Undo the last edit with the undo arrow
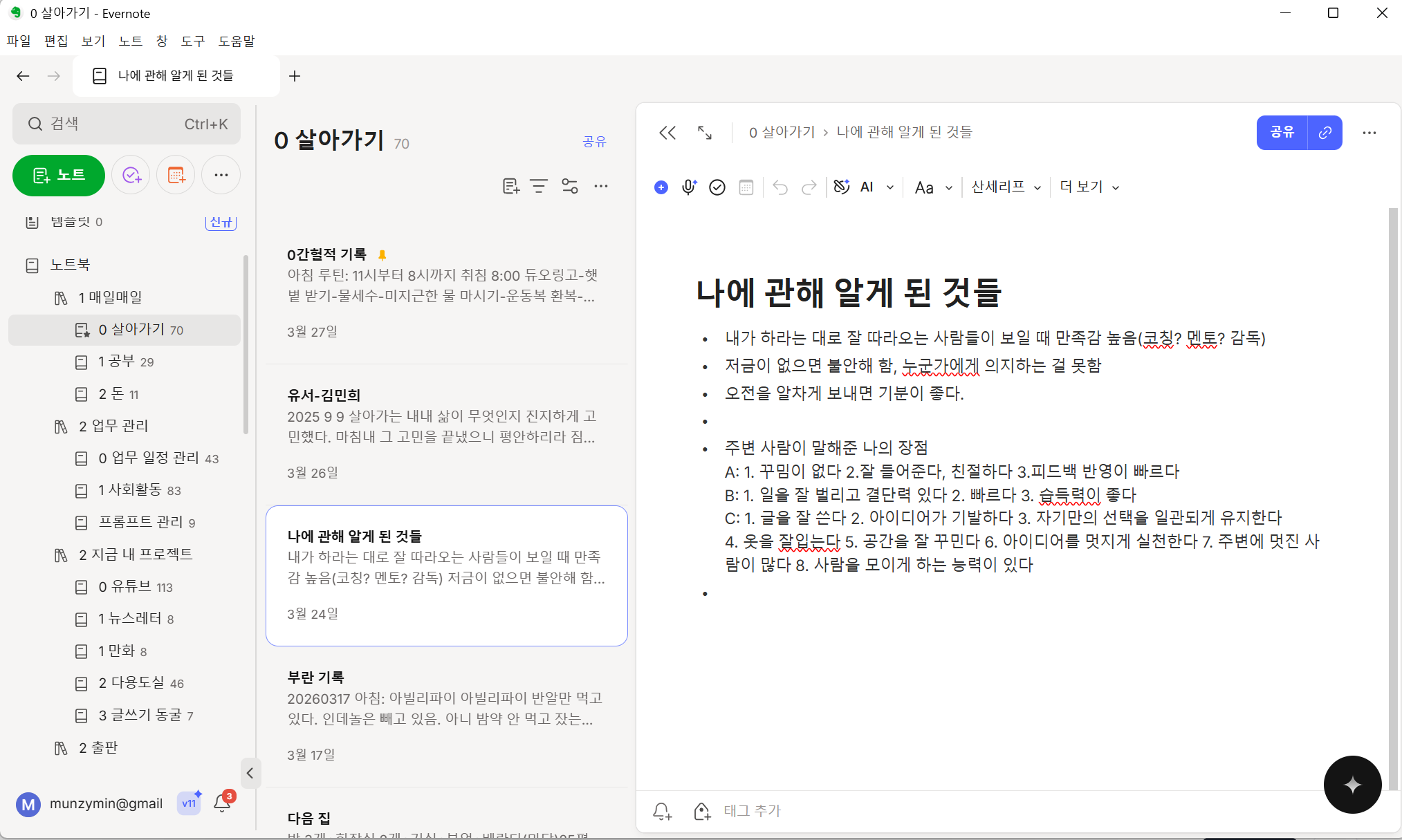 [x=780, y=187]
